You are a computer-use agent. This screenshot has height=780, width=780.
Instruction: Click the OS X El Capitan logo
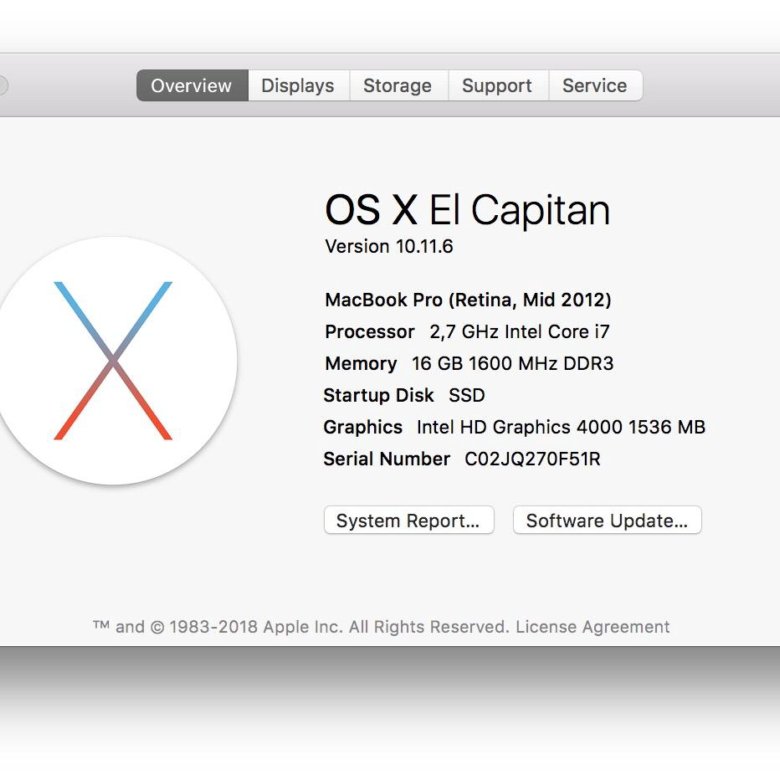113,361
